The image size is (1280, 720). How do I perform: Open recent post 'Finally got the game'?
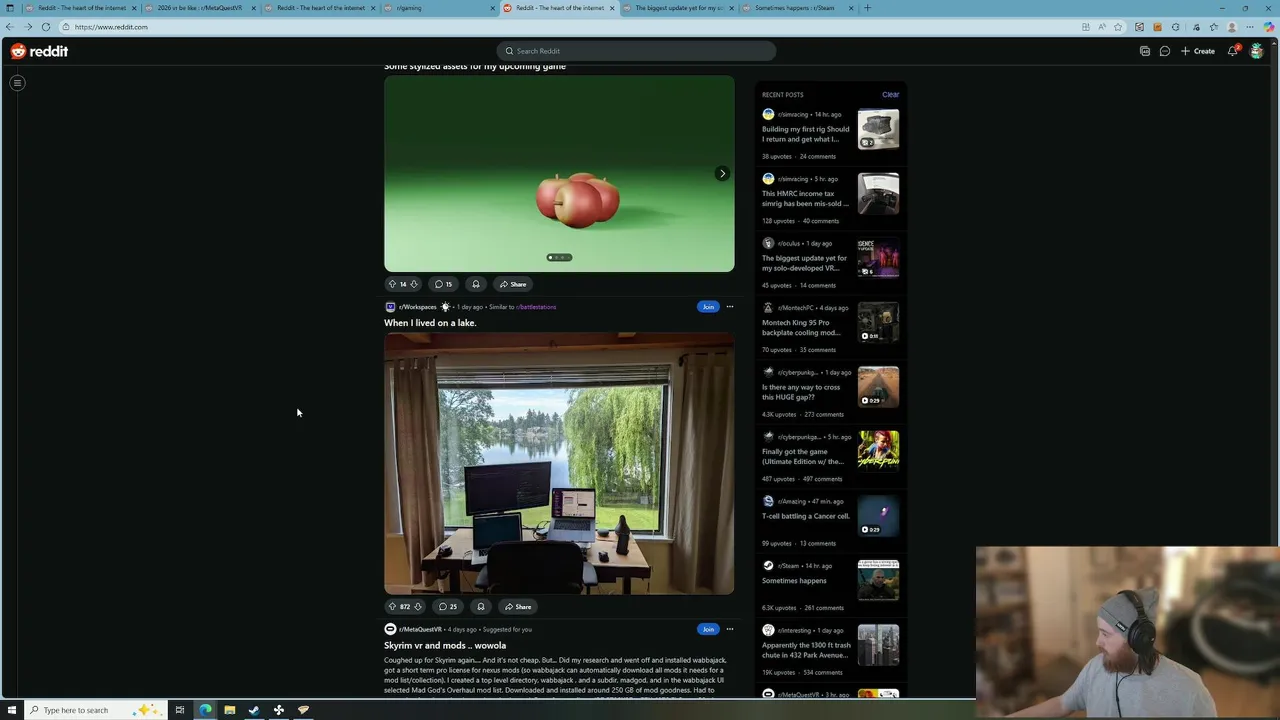(803, 457)
